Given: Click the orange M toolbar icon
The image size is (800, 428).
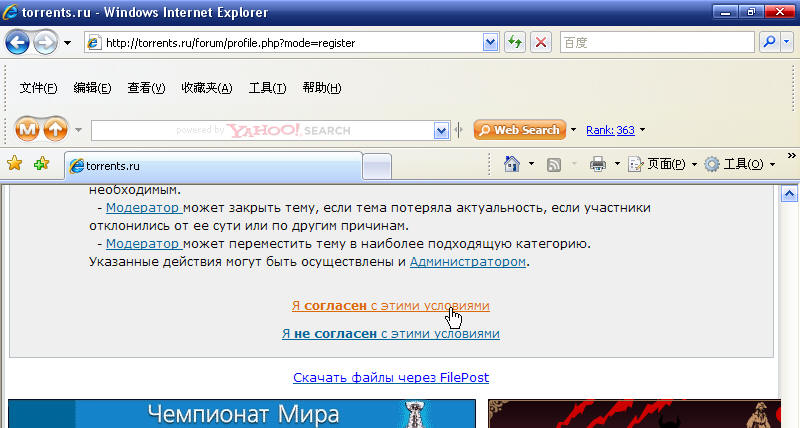Looking at the screenshot, I should point(28,130).
